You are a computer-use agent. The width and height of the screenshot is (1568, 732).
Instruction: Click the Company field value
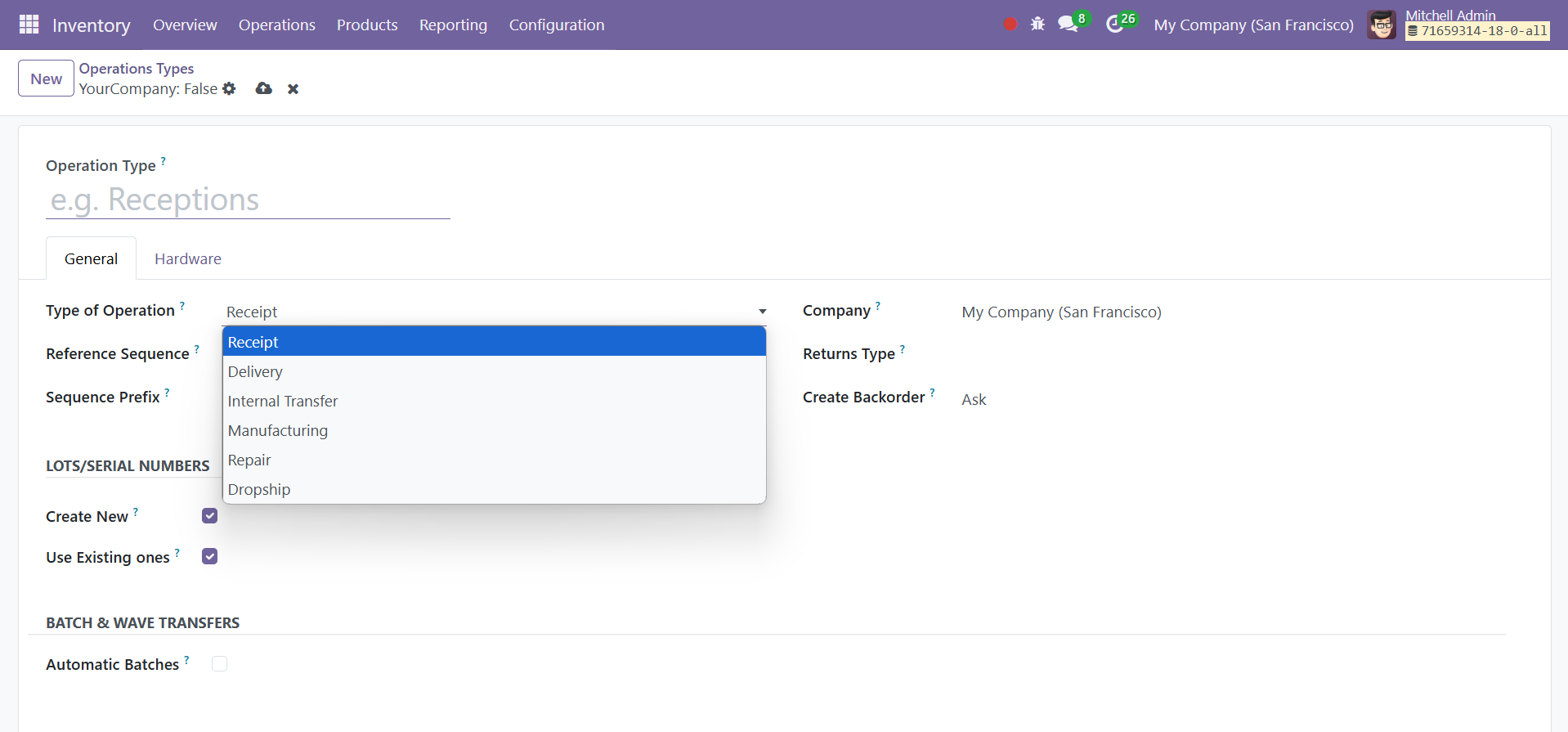[1061, 312]
